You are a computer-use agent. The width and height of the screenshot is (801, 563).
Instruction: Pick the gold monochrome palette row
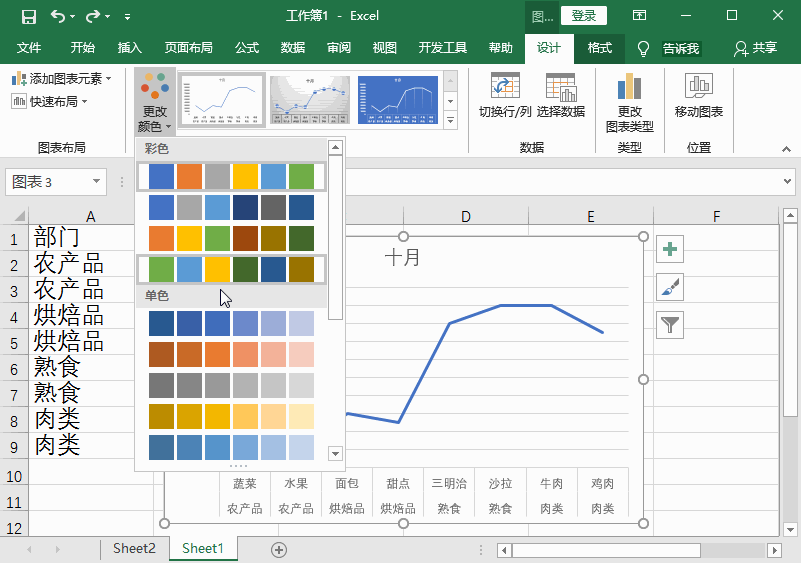(x=231, y=416)
